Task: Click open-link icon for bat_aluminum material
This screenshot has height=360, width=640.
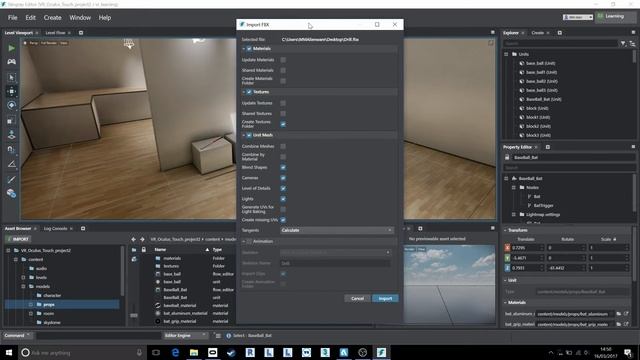Action: (626, 313)
